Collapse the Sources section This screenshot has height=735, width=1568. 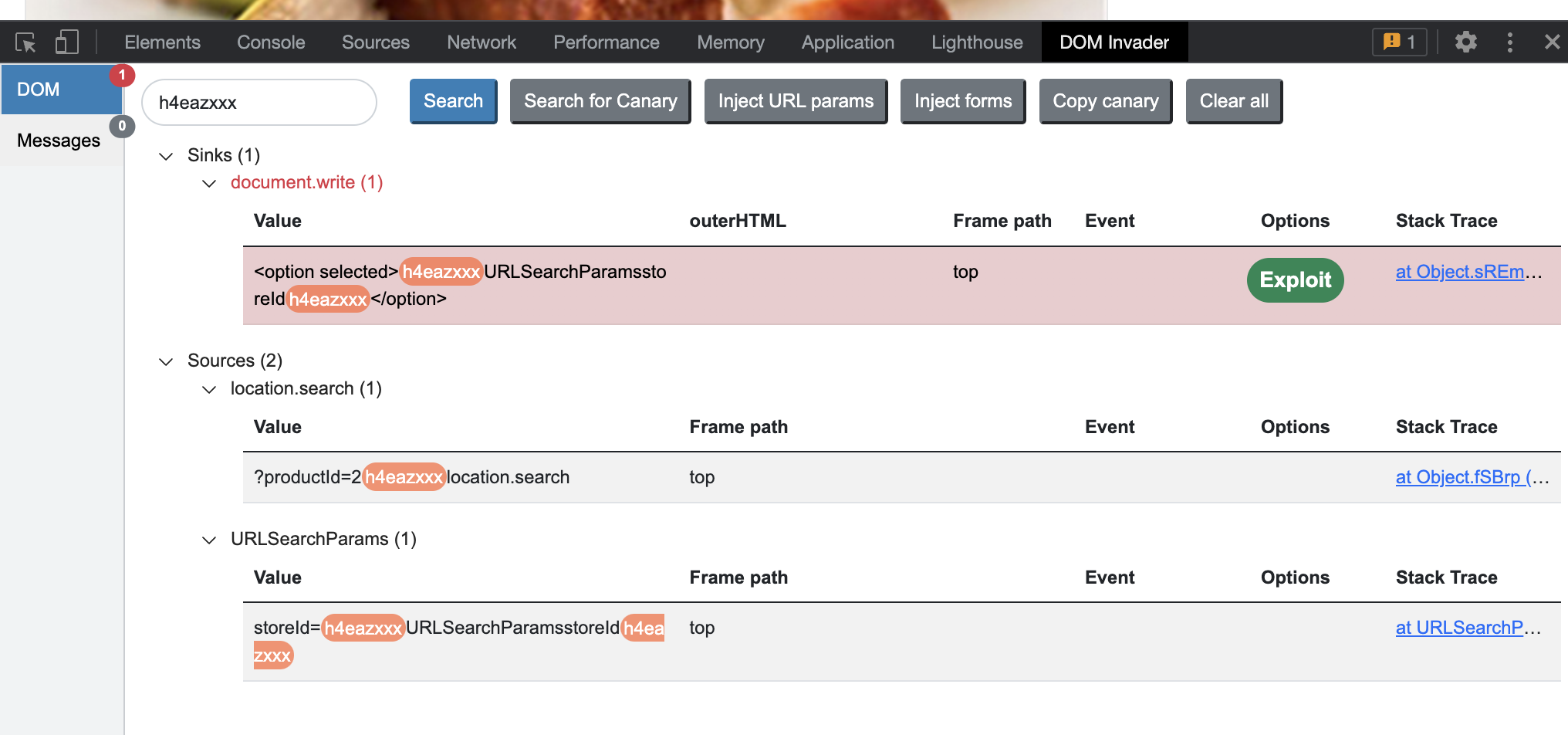[166, 361]
